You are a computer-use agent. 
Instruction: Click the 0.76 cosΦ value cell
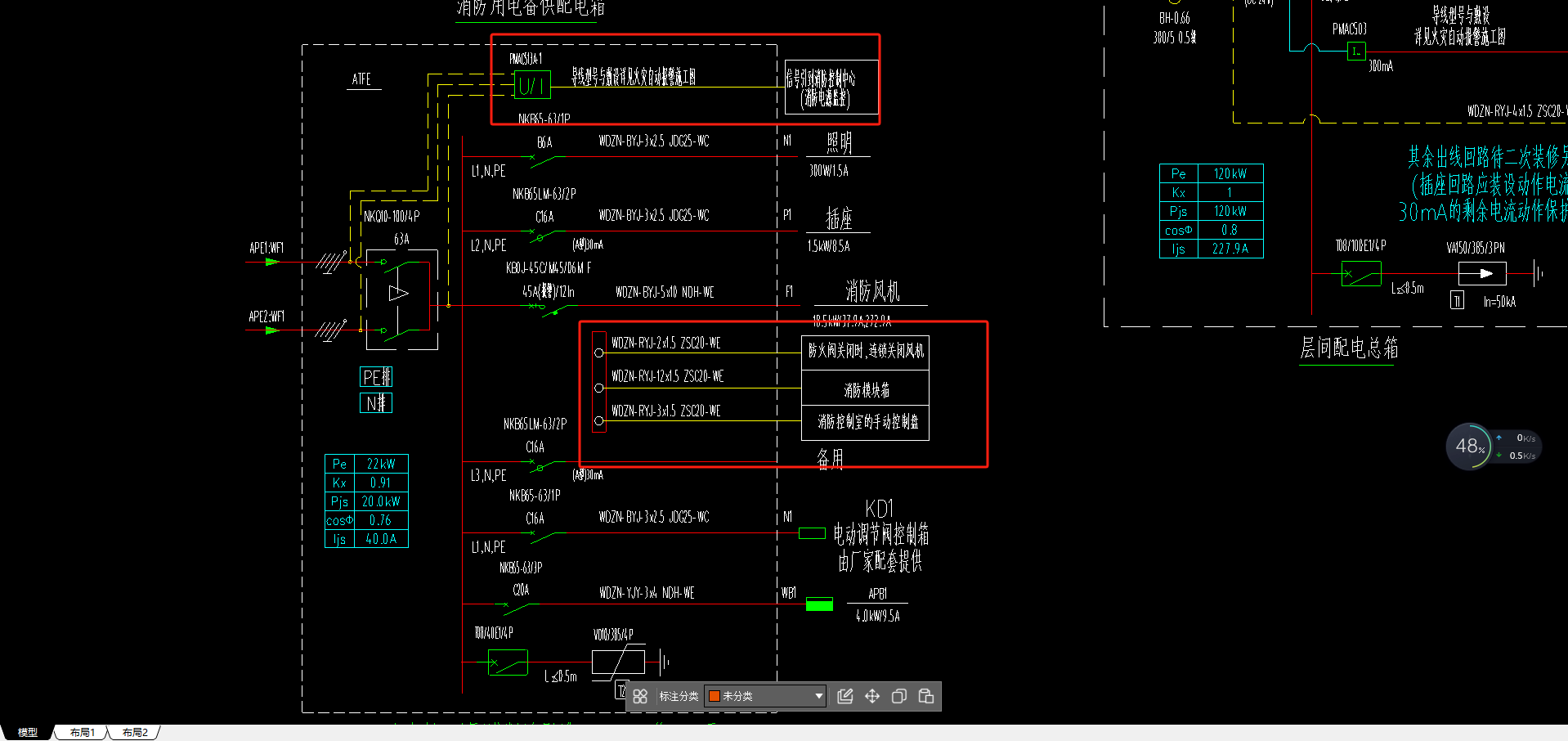pyautogui.click(x=381, y=520)
